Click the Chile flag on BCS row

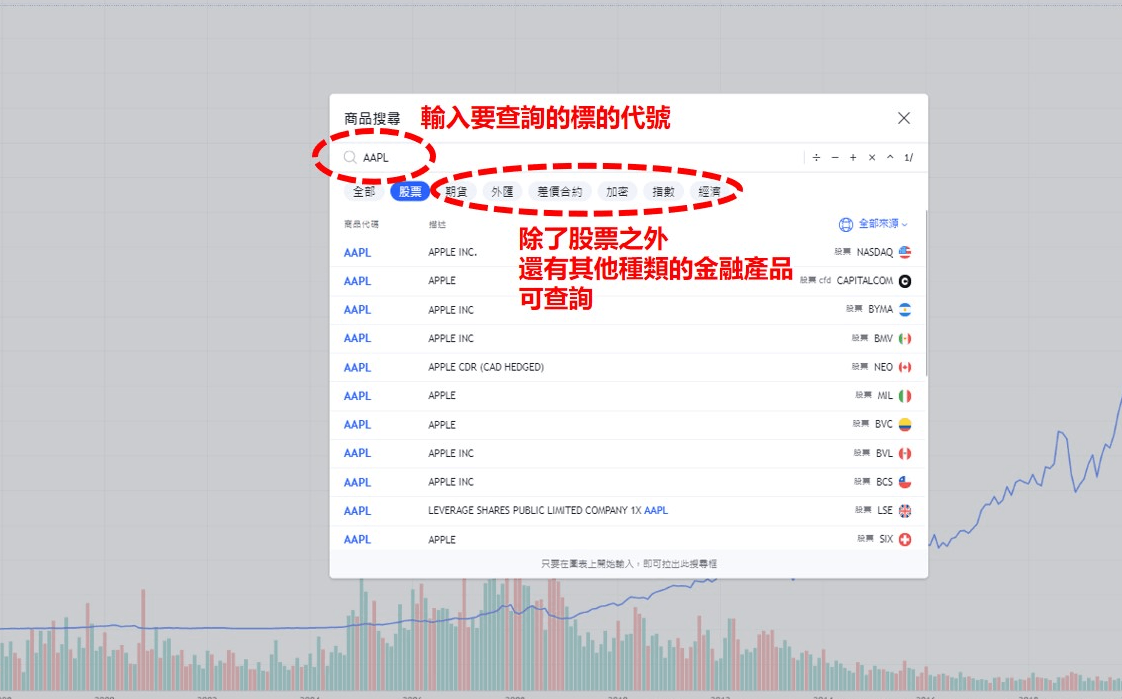tap(904, 482)
